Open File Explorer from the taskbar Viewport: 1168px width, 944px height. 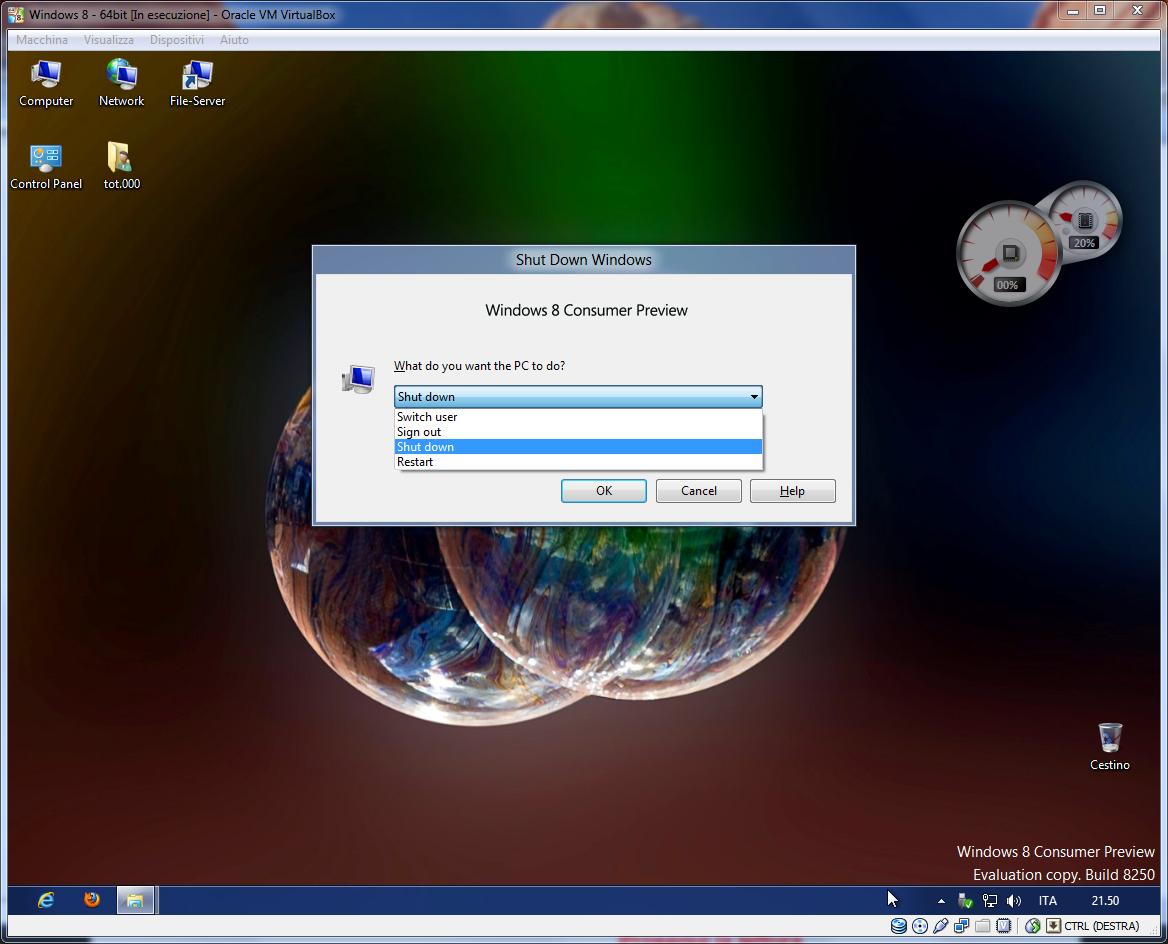click(135, 900)
